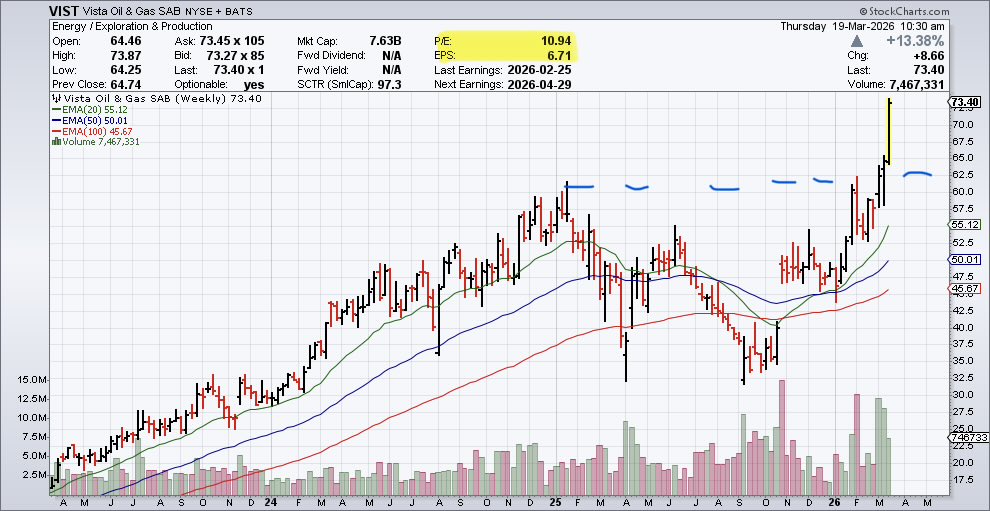This screenshot has width=990, height=511.
Task: Click the Vista Oil & Gas SAB (Weekly) legend entry
Action: coord(155,99)
